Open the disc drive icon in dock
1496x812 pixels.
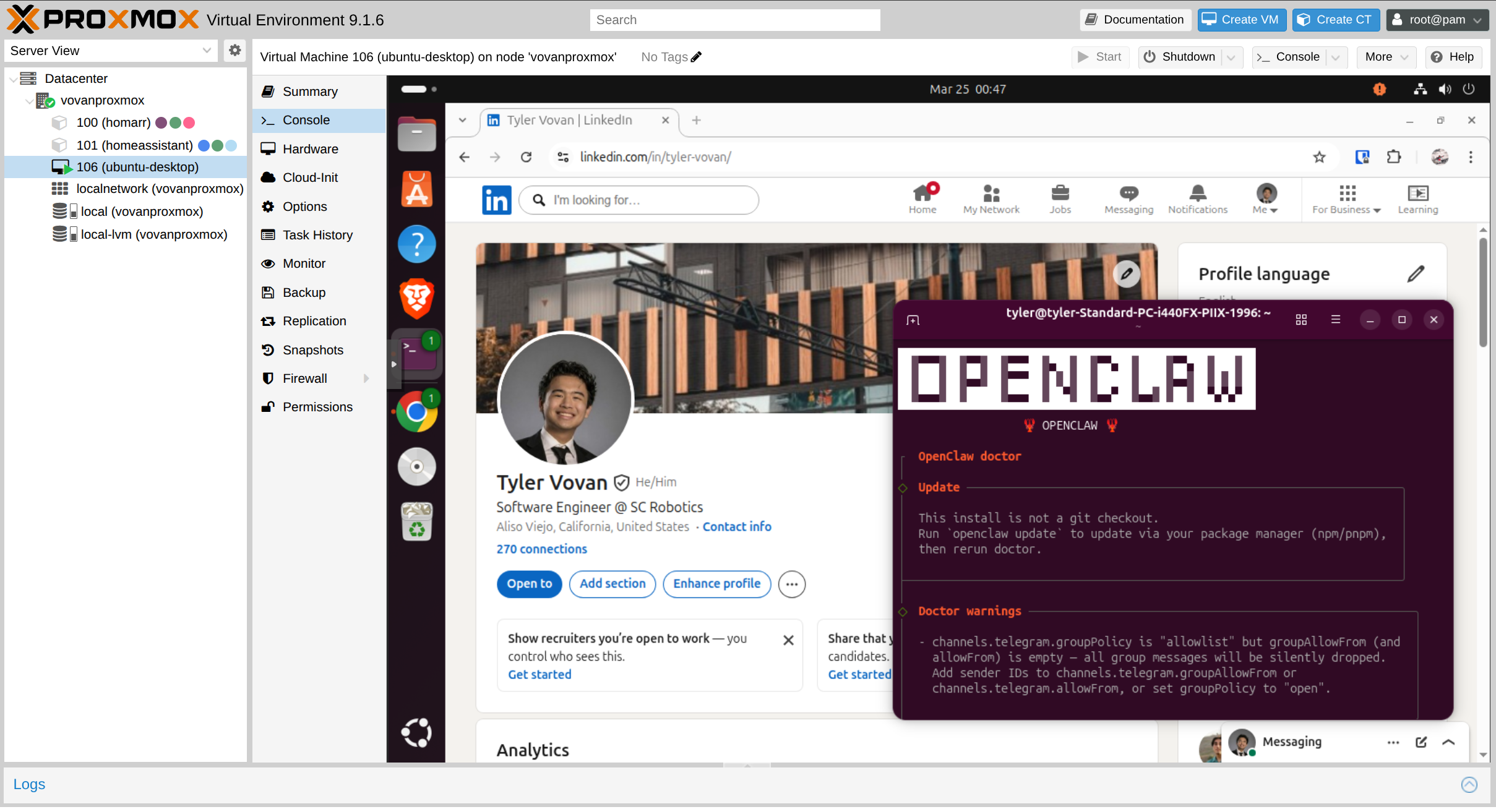pos(416,466)
